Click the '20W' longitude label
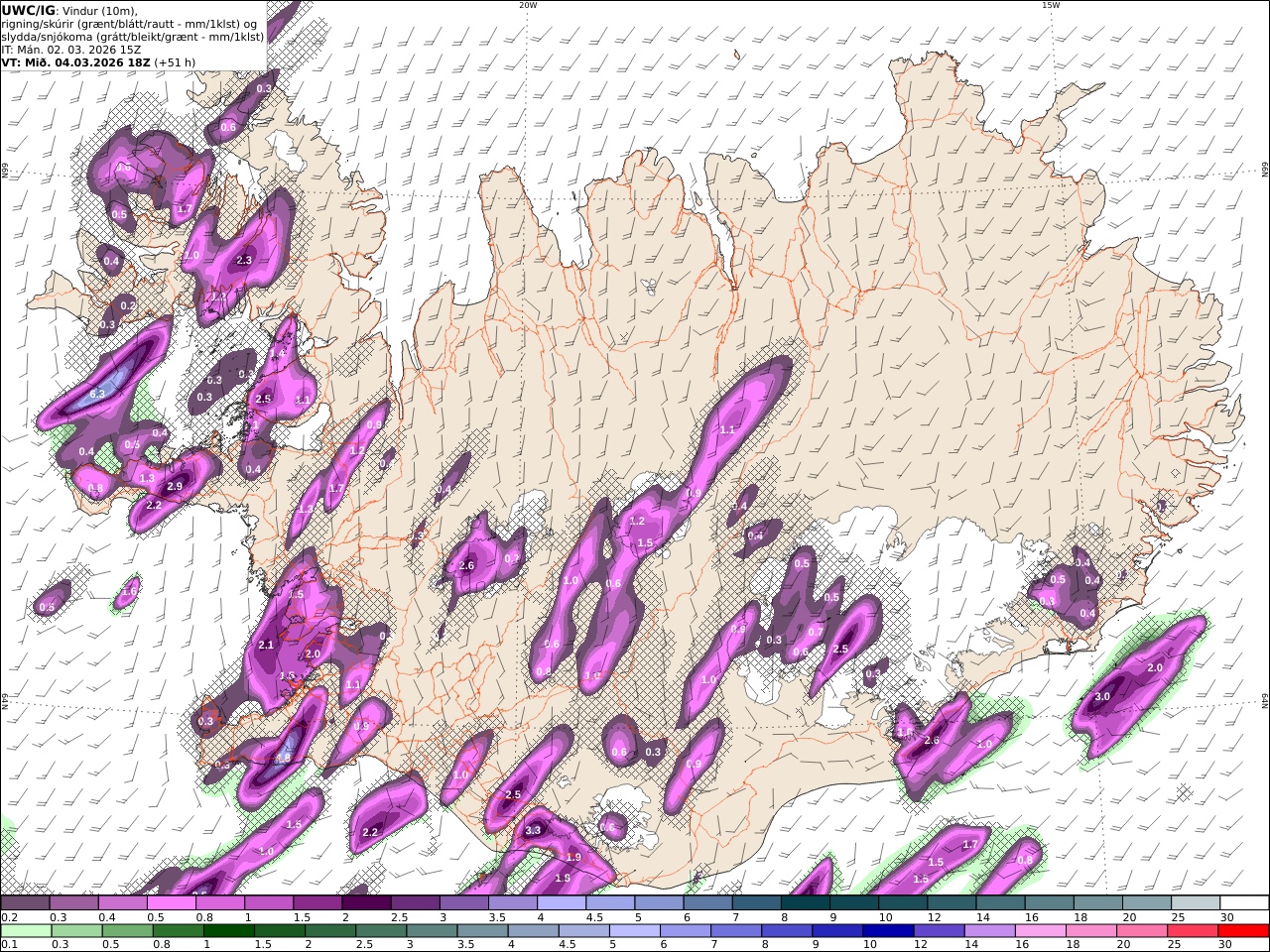This screenshot has height=952, width=1270. click(x=528, y=5)
